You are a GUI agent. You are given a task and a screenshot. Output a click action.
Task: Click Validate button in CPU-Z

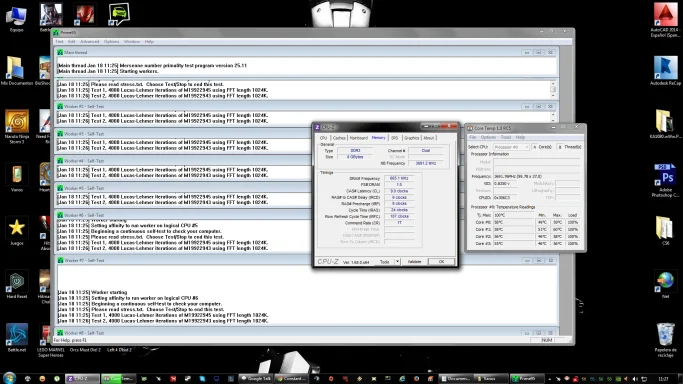414,262
